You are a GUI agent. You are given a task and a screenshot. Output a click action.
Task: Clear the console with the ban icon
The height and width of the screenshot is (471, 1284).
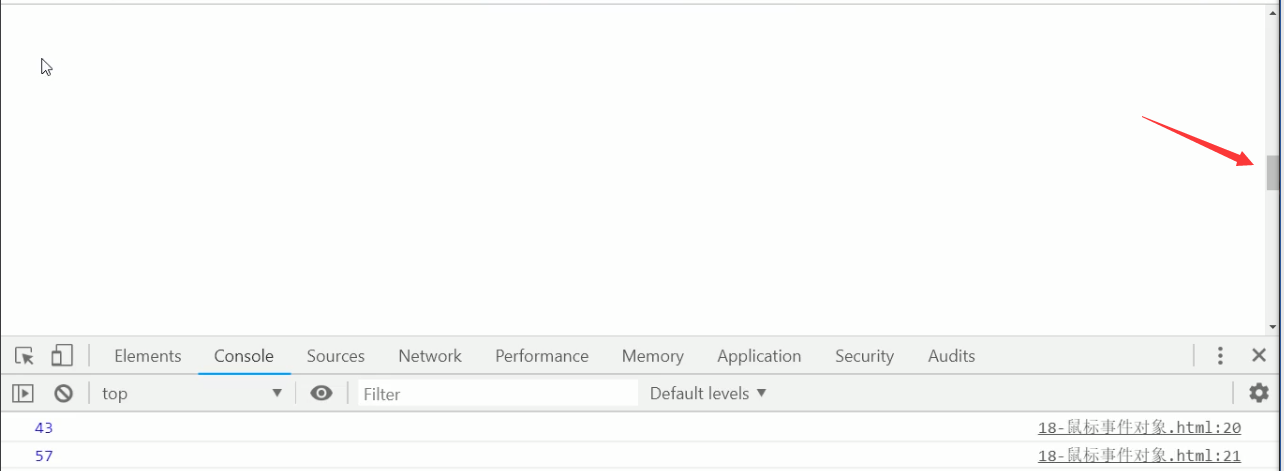[63, 393]
